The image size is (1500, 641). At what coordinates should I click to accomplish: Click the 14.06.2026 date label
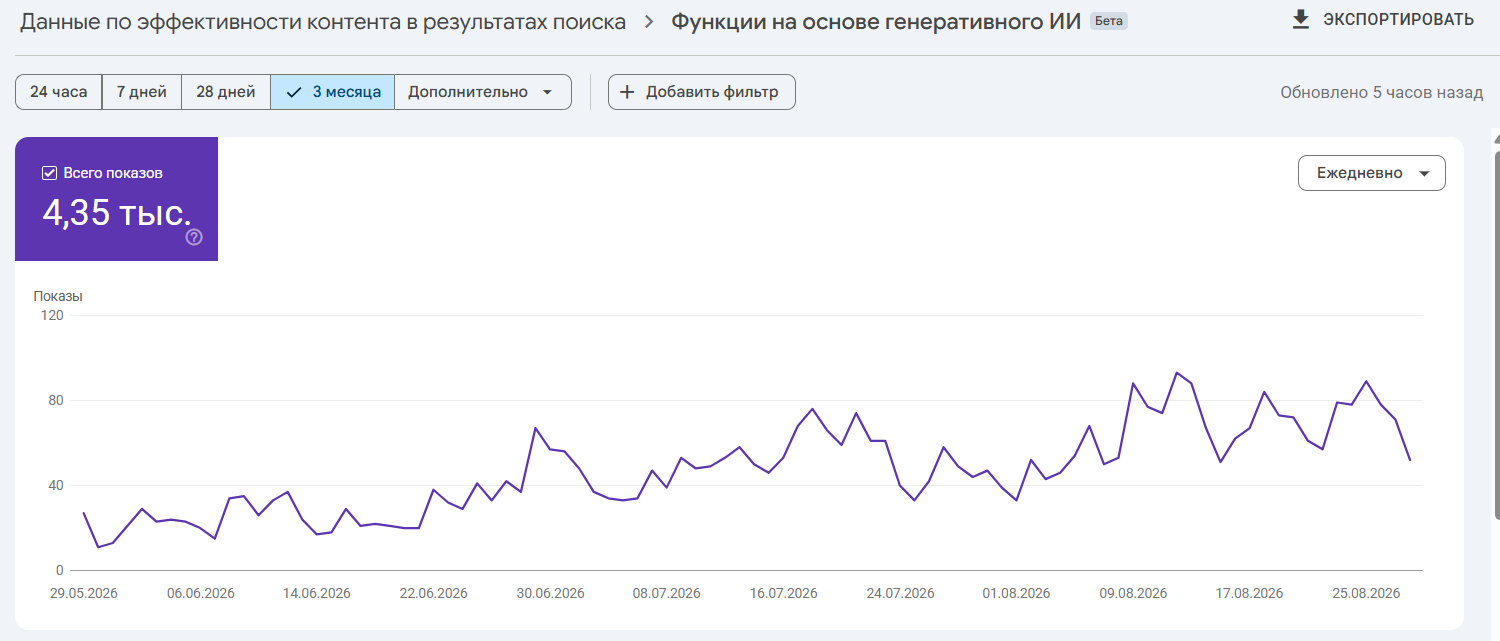click(x=317, y=593)
